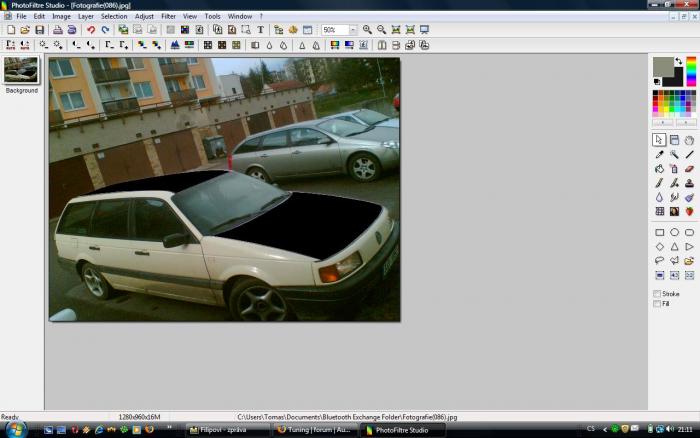Select the Clone stamp tool

(x=689, y=183)
